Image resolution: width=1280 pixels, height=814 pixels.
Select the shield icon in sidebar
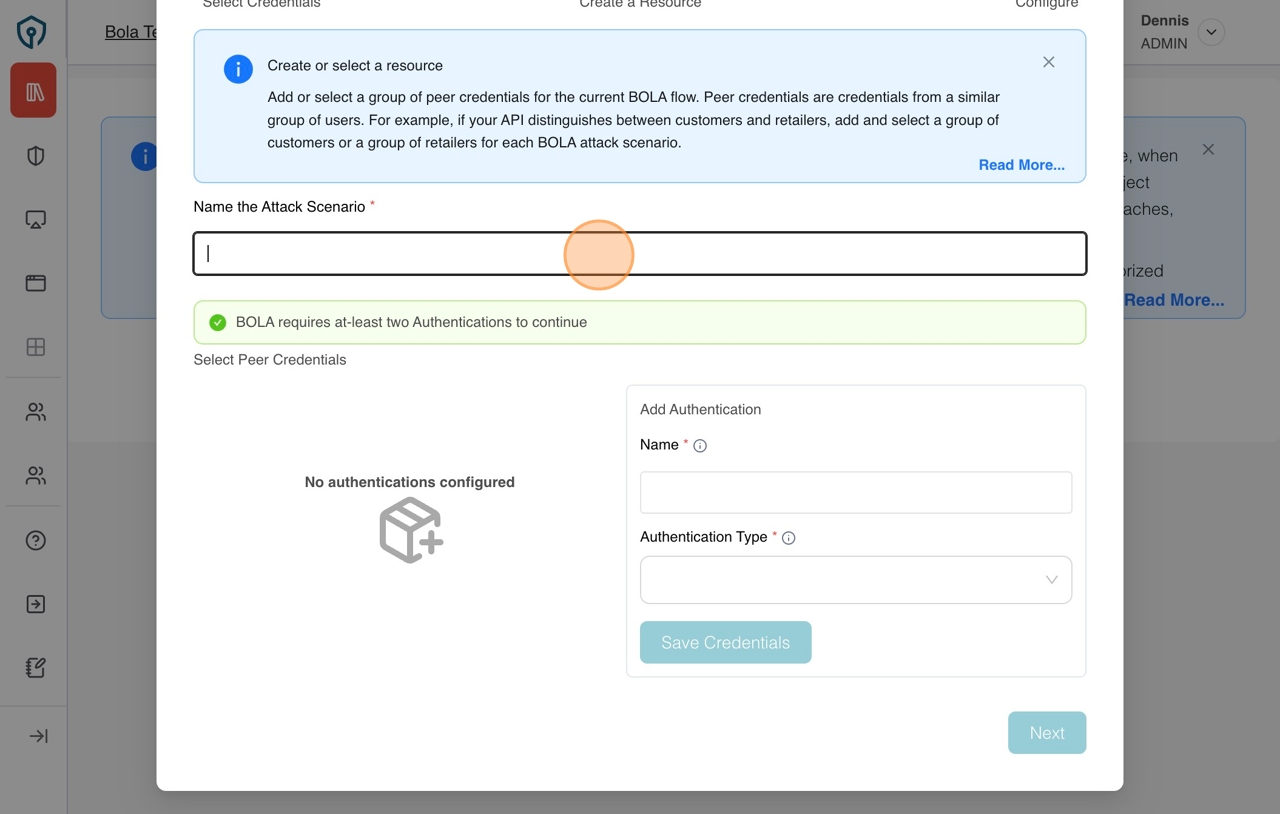[x=36, y=156]
